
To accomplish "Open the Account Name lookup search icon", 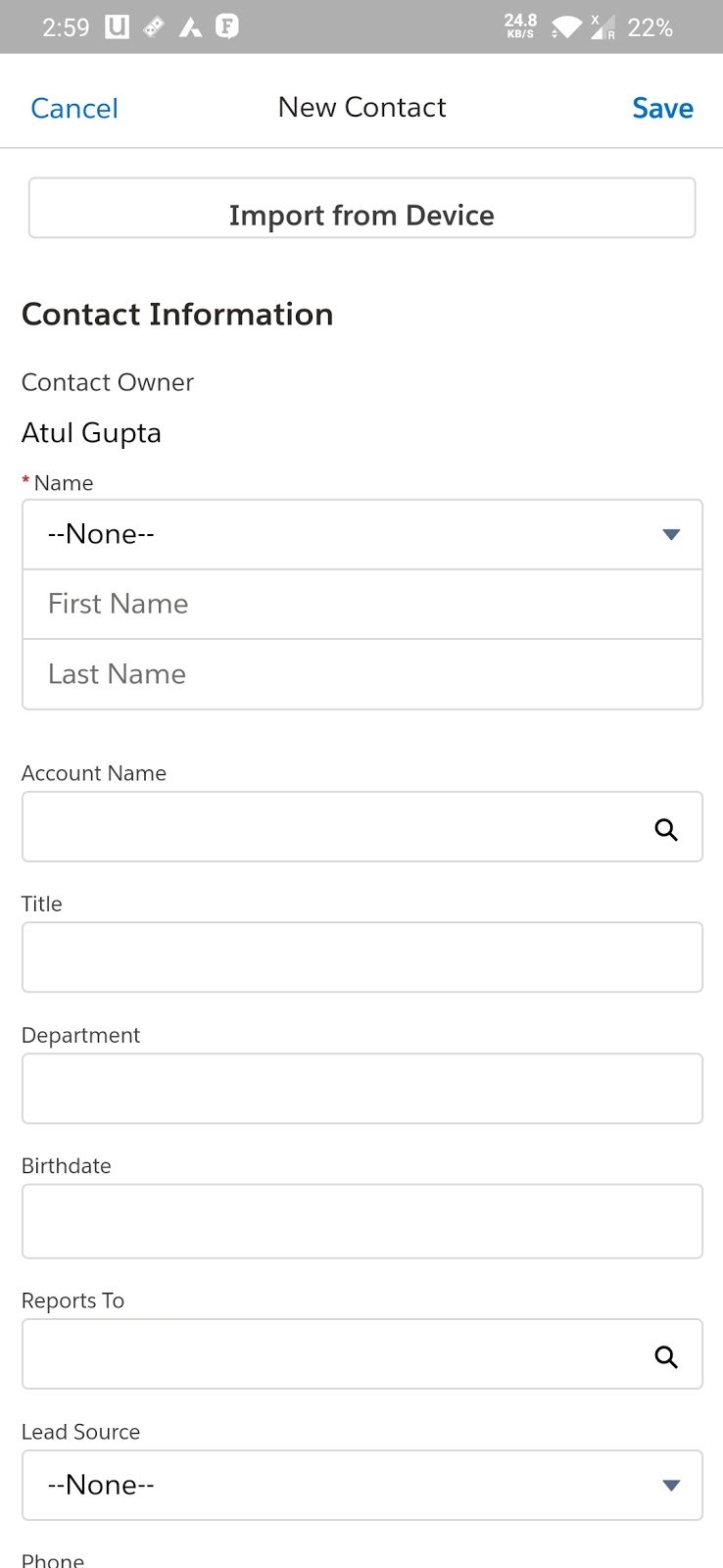I will [667, 828].
